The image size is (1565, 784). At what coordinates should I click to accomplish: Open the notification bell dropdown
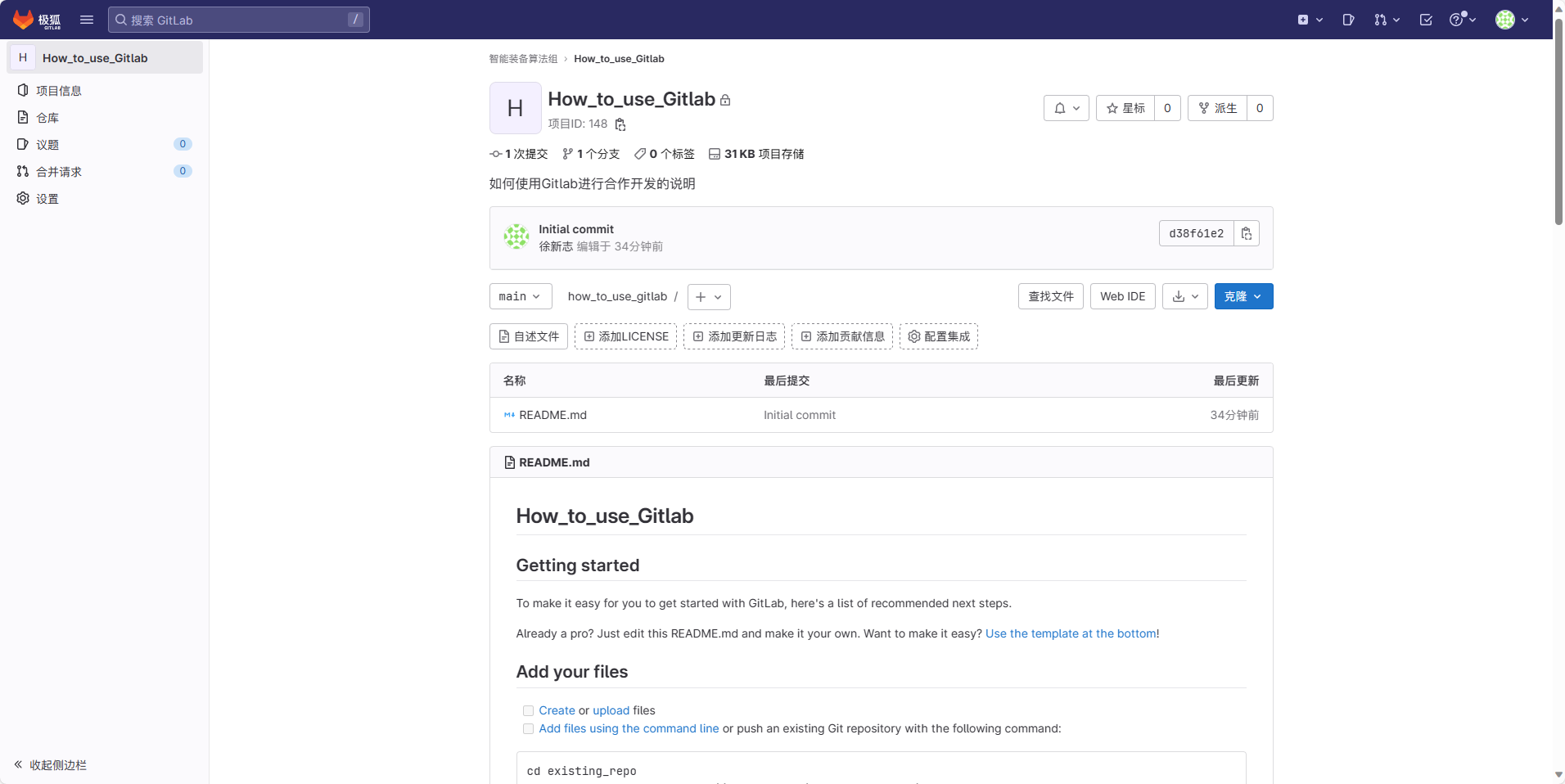point(1067,108)
